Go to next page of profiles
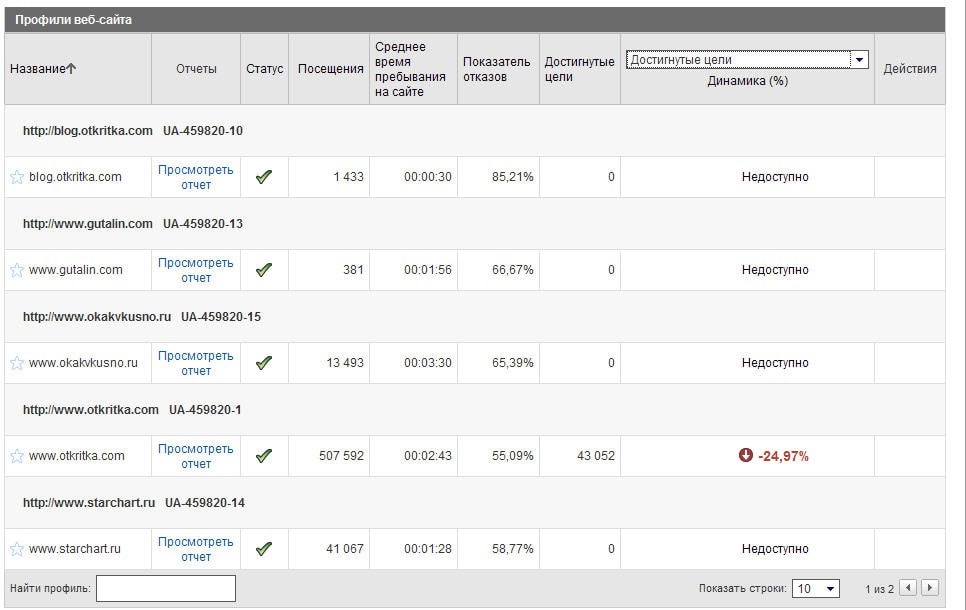 (930, 588)
